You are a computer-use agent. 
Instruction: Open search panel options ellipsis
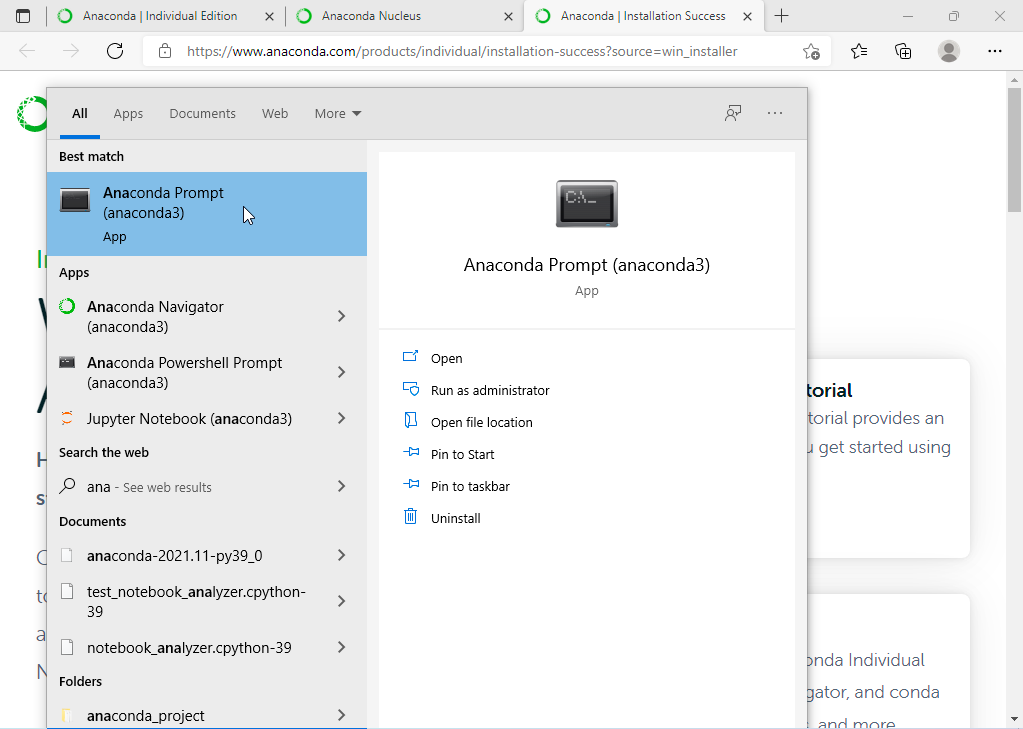(774, 114)
